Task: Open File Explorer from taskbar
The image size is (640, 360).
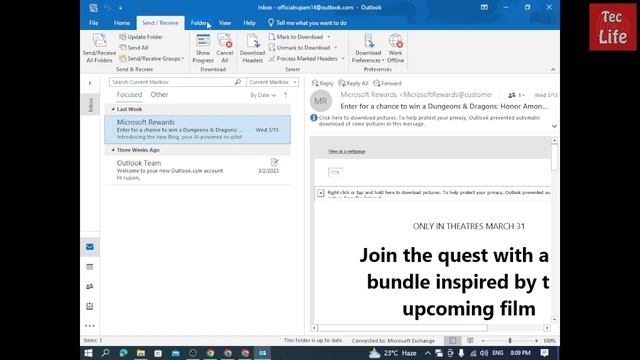Action: pos(140,353)
